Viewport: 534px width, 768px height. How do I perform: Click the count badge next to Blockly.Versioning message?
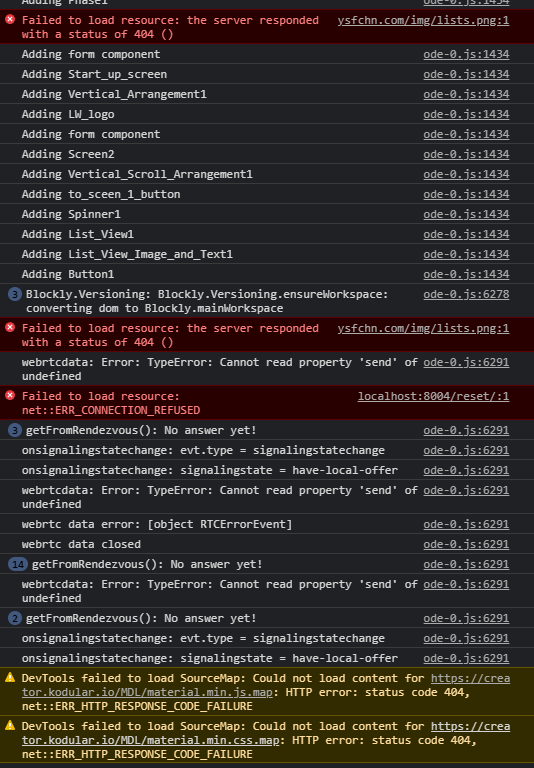[x=15, y=294]
